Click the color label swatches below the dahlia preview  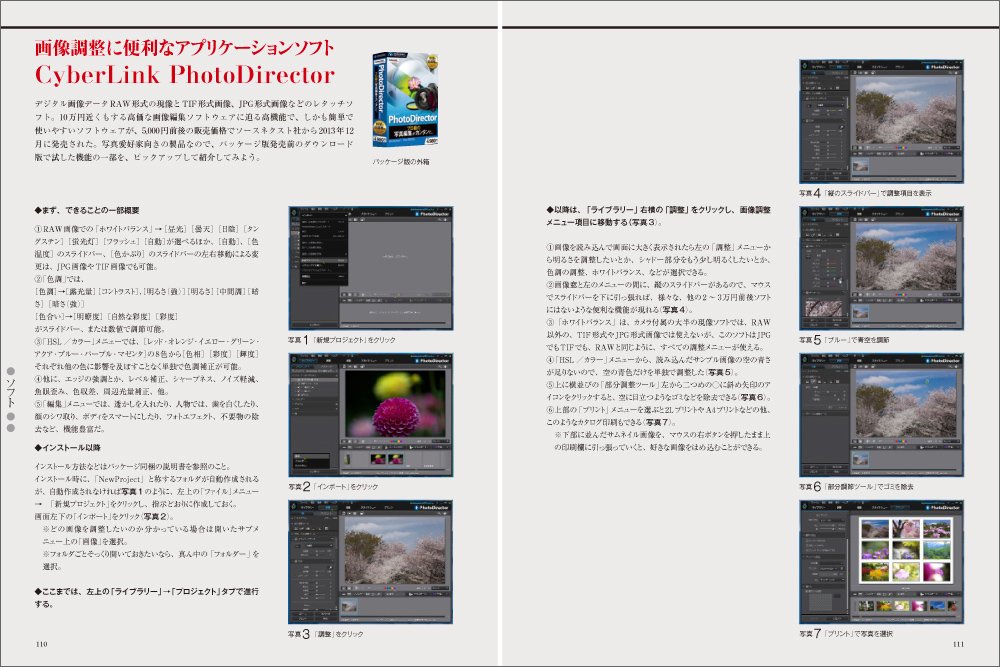(396, 441)
